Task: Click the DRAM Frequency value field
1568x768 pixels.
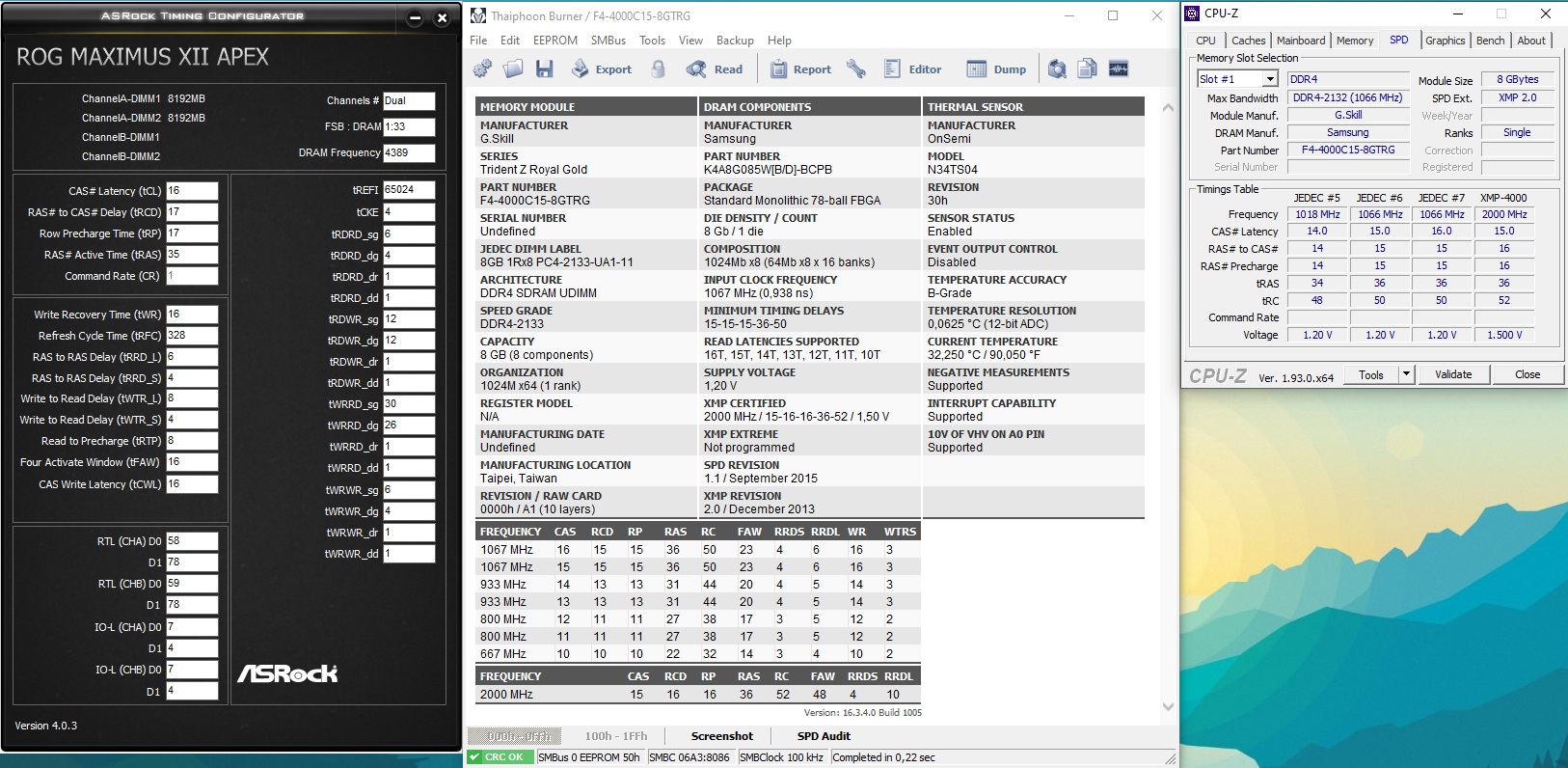Action: point(409,152)
